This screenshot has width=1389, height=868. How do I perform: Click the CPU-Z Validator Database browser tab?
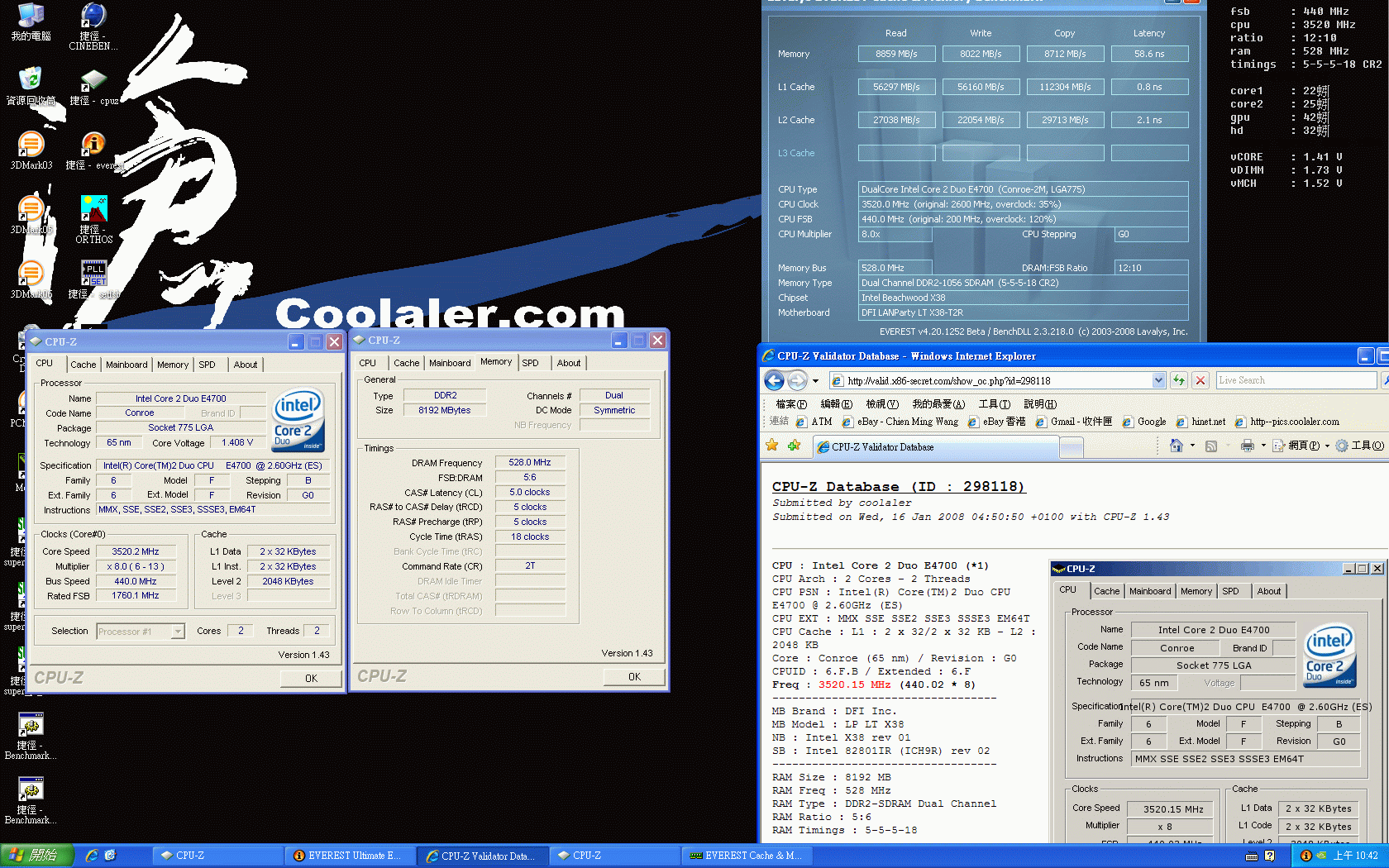click(x=936, y=447)
